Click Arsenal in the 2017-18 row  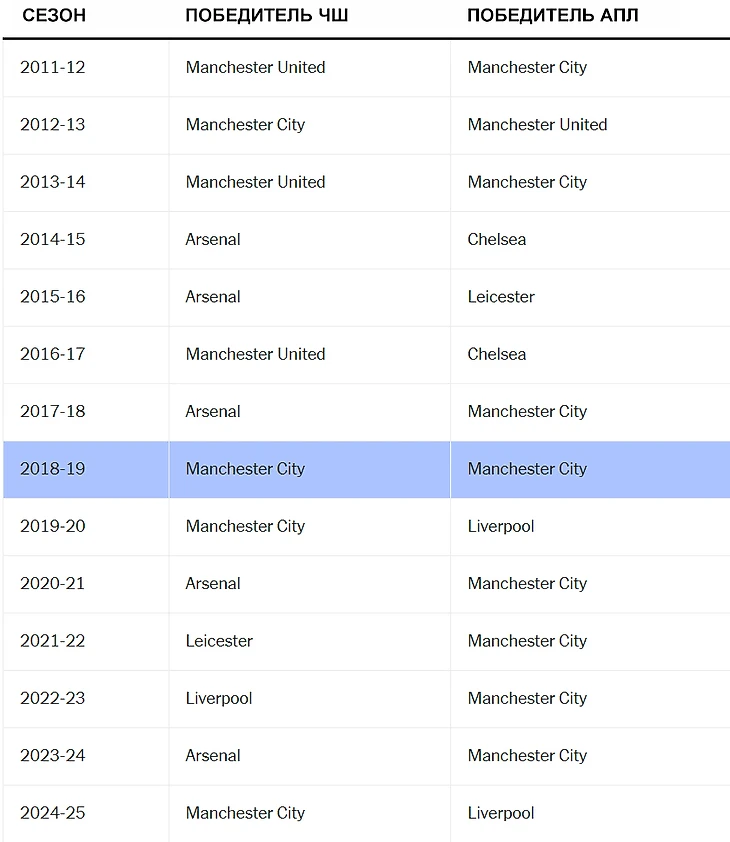(213, 411)
